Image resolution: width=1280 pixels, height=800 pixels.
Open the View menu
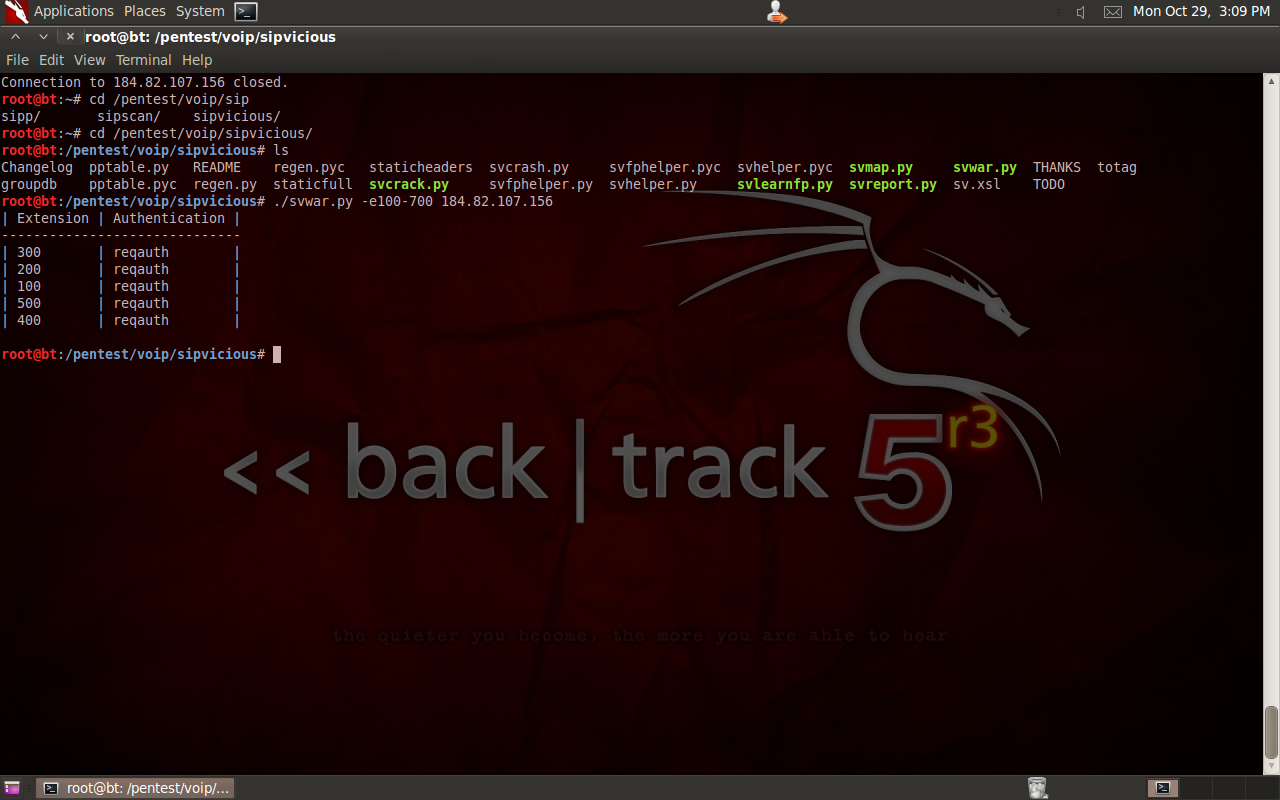89,60
